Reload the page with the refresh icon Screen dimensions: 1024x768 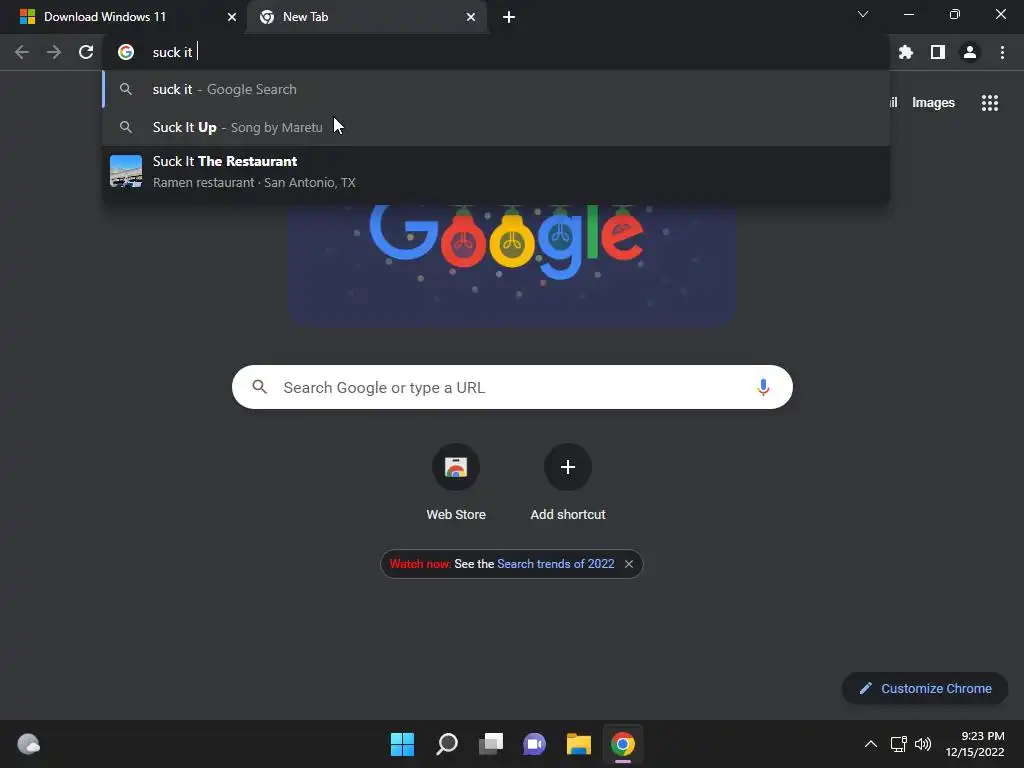[86, 52]
